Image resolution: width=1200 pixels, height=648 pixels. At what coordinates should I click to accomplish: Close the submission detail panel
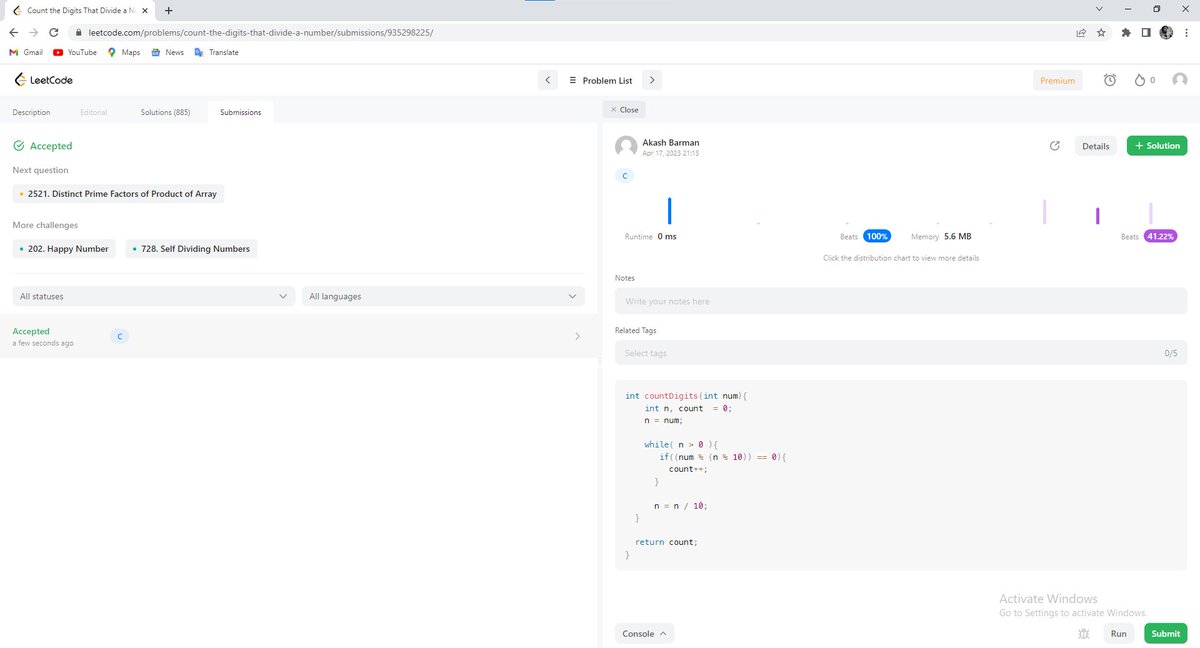(x=624, y=109)
